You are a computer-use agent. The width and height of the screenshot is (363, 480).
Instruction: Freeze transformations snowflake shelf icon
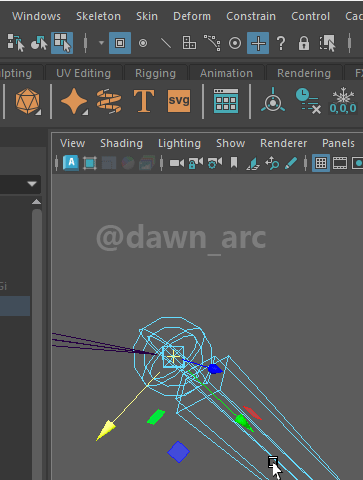click(343, 101)
